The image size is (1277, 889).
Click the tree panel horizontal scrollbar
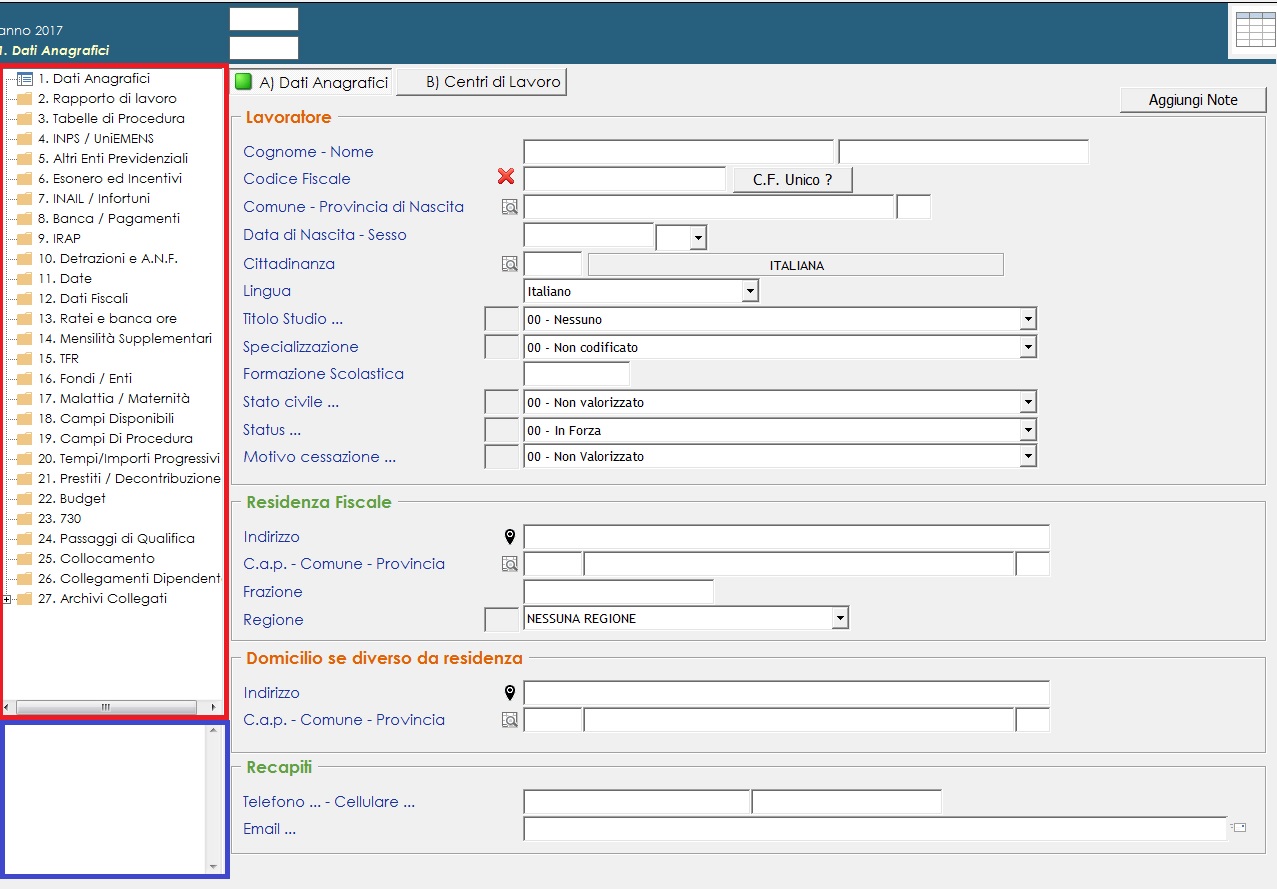tap(105, 707)
